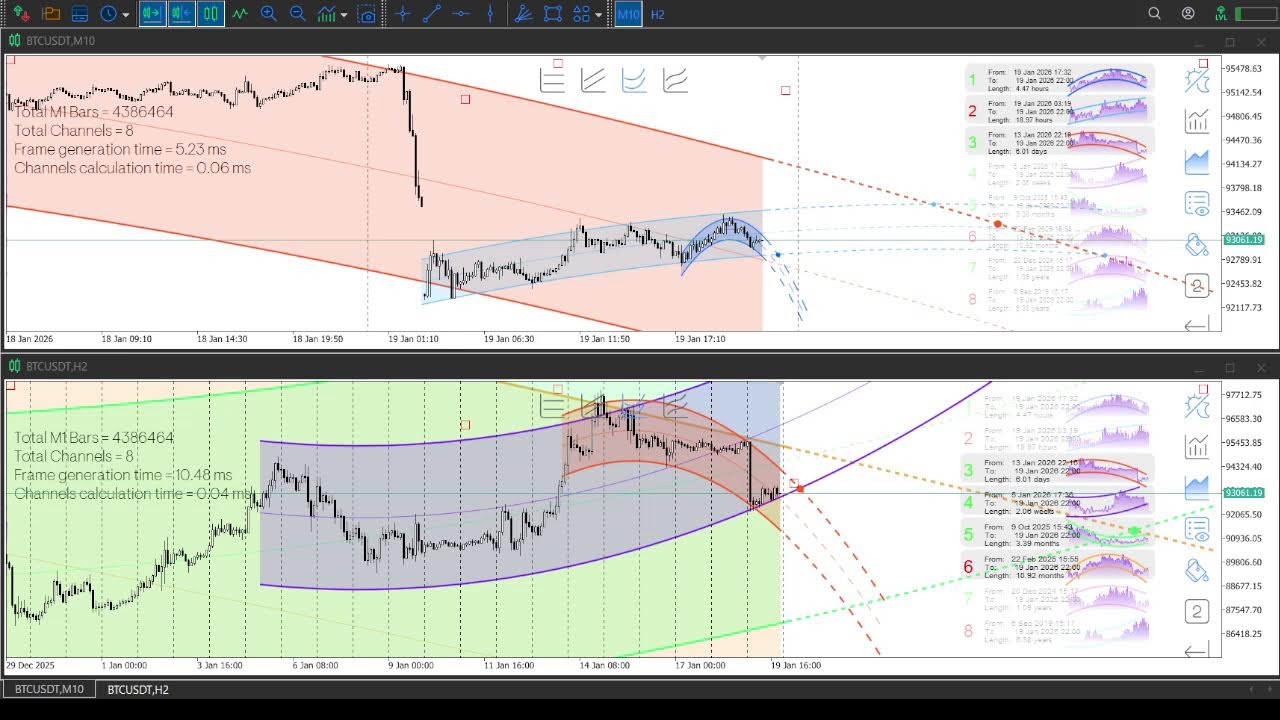Switch to BTCUSDT,H2 bottom tab
The image size is (1280, 720).
(x=138, y=689)
